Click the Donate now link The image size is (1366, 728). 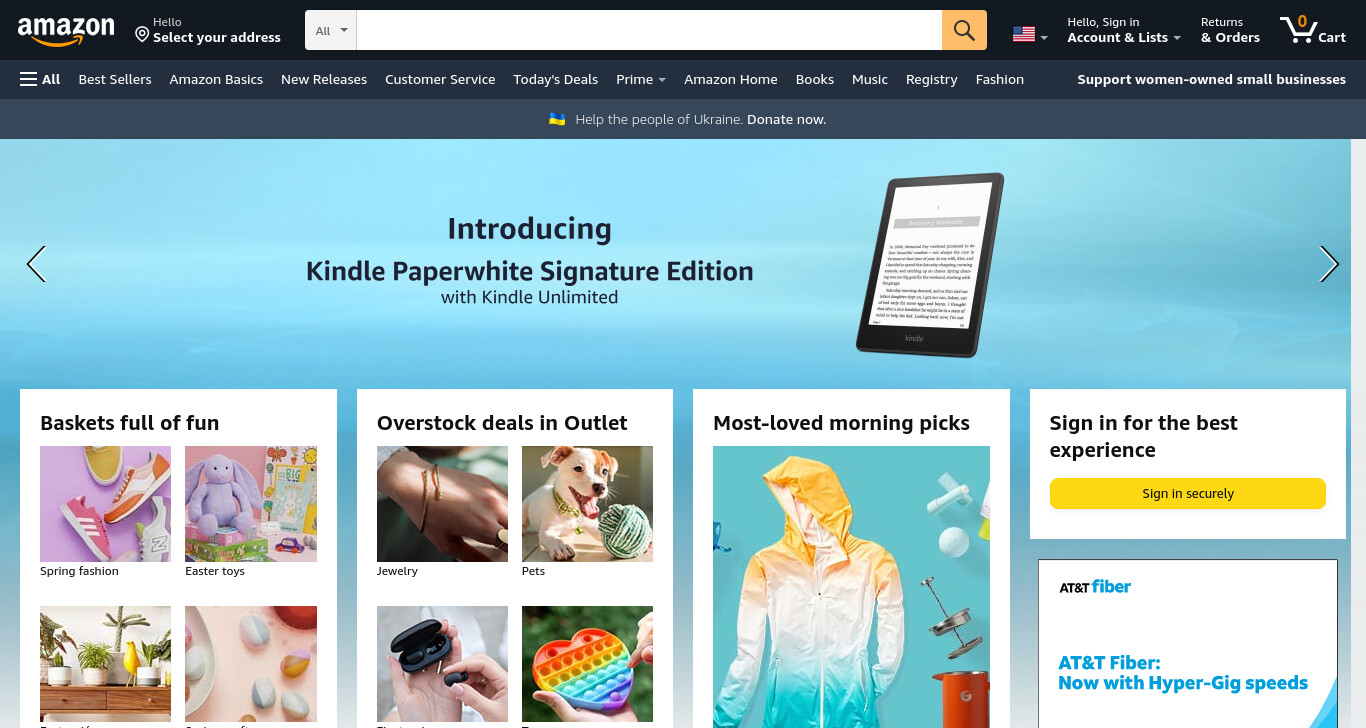(x=786, y=119)
